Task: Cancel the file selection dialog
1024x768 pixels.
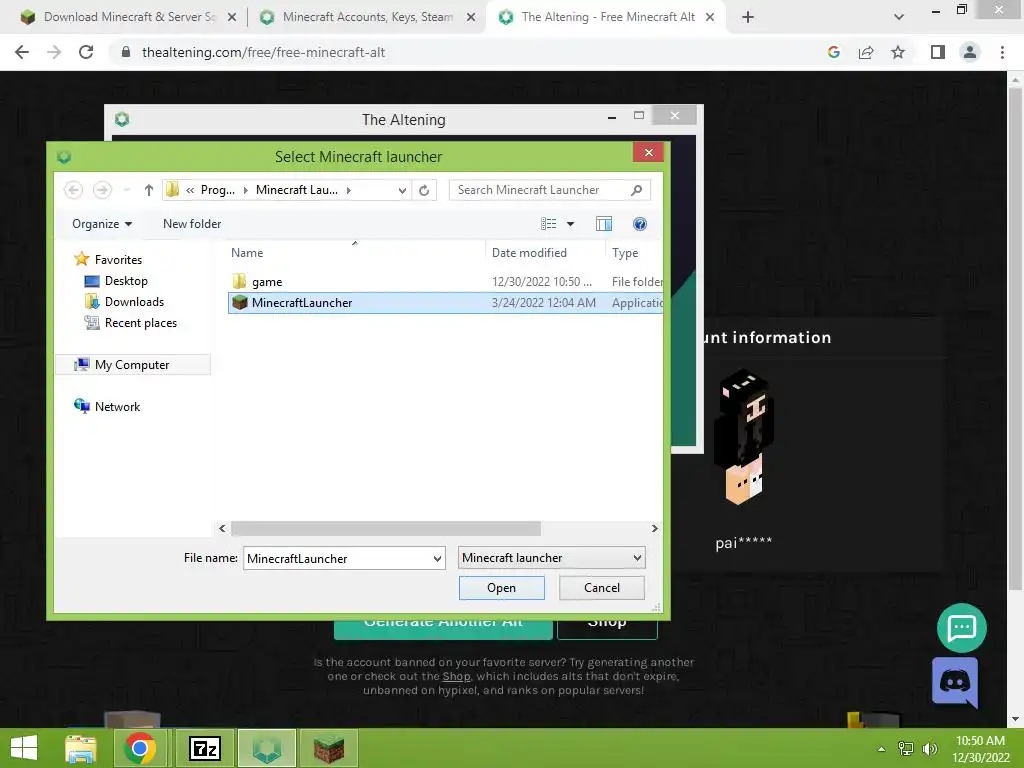Action: [601, 588]
